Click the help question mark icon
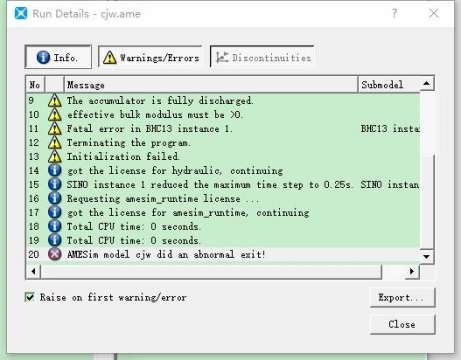 (x=395, y=13)
